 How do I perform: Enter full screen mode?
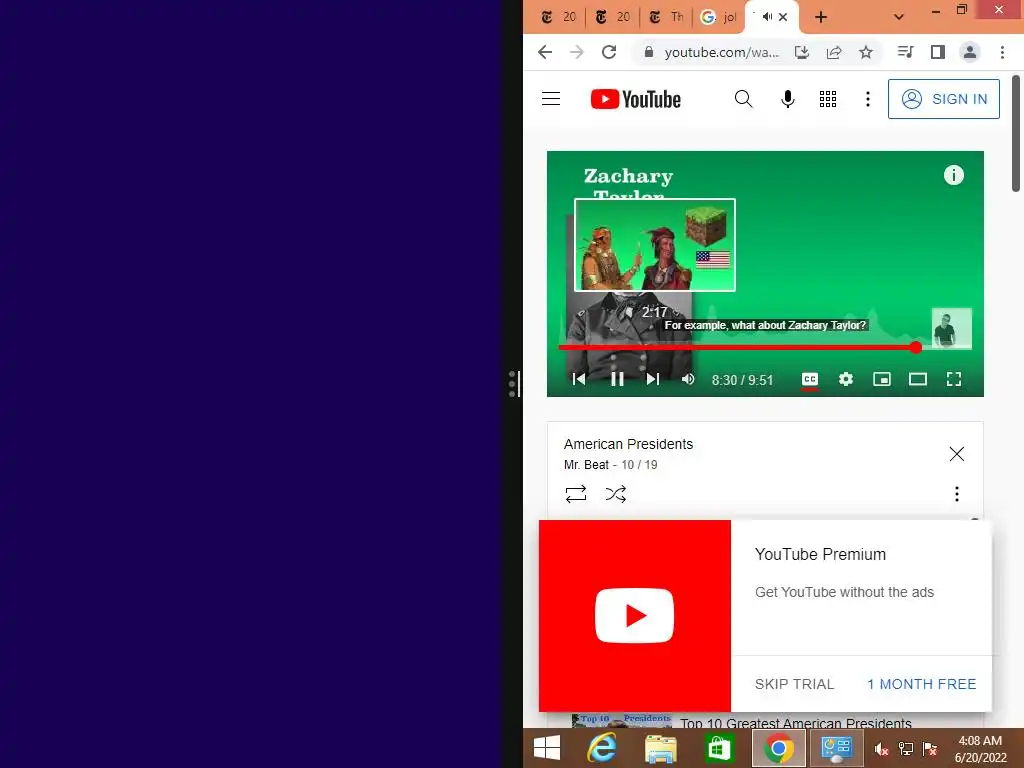(x=953, y=379)
